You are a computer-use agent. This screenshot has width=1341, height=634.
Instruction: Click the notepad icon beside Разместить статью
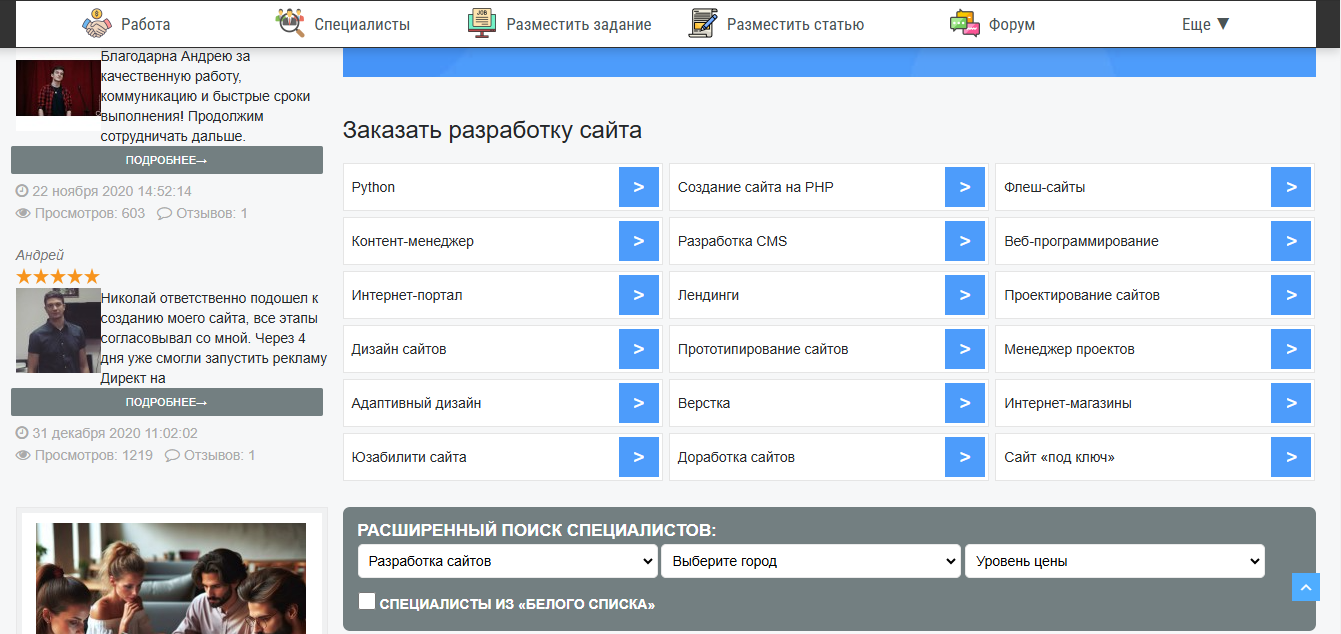pyautogui.click(x=704, y=23)
